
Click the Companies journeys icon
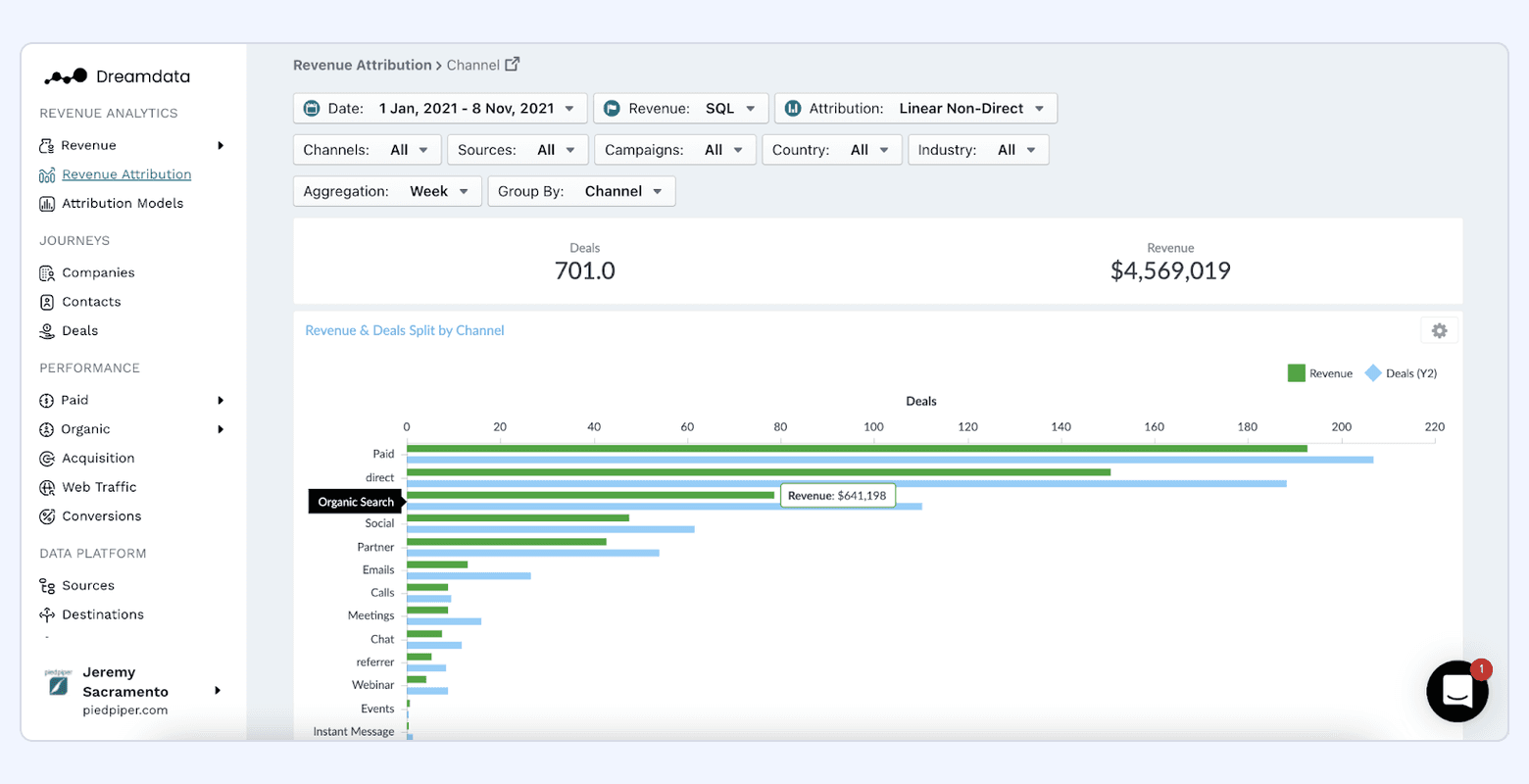coord(48,271)
